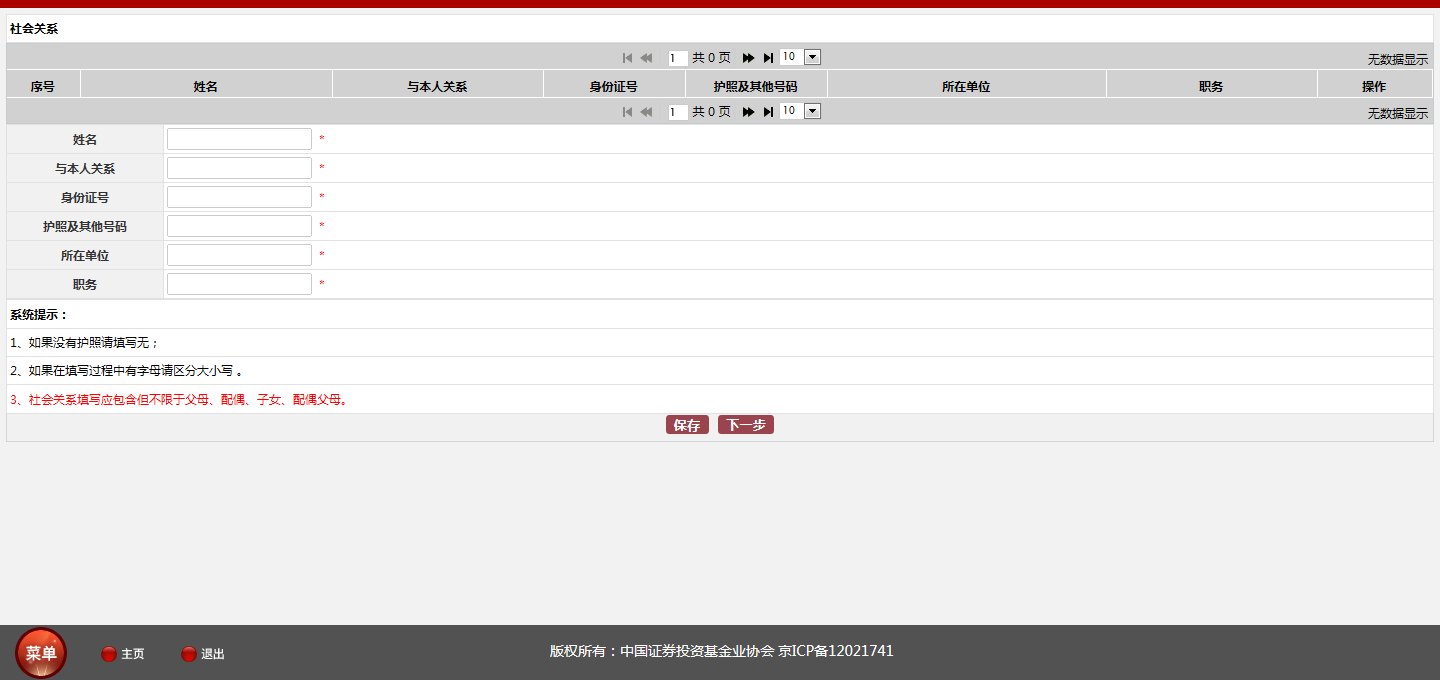
Task: Click previous-page icon in top pager
Action: (x=646, y=58)
